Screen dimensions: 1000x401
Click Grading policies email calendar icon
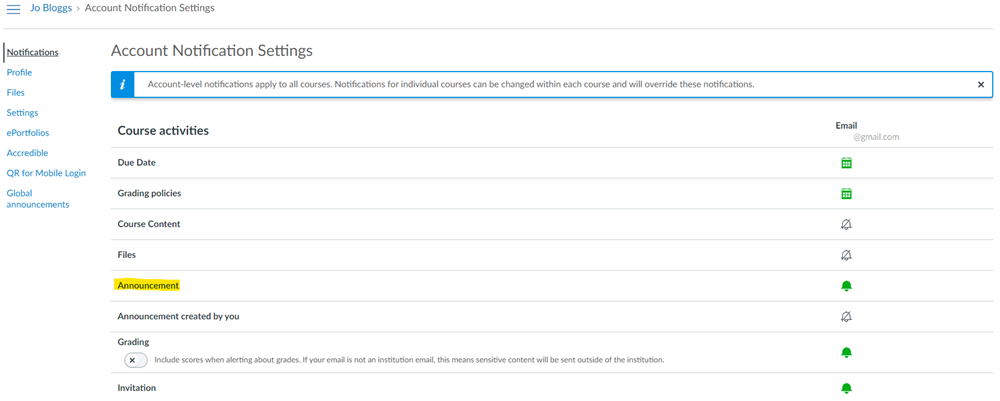tap(846, 194)
